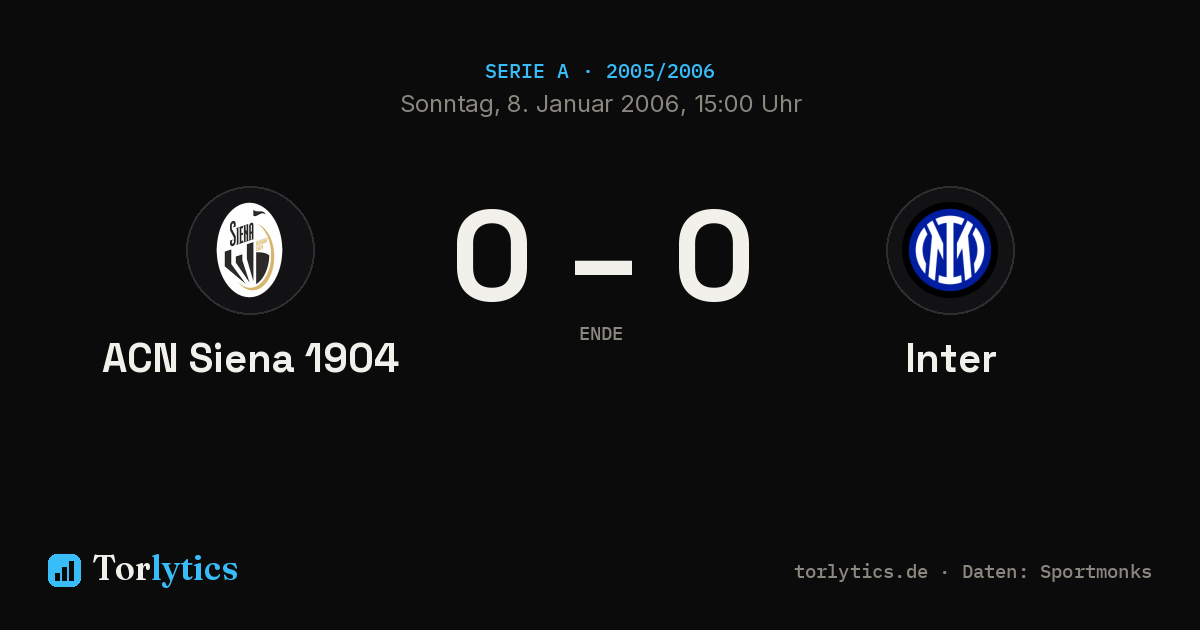Screen dimensions: 1200x630
Task: Click the ENDE match status label
Action: click(x=601, y=334)
